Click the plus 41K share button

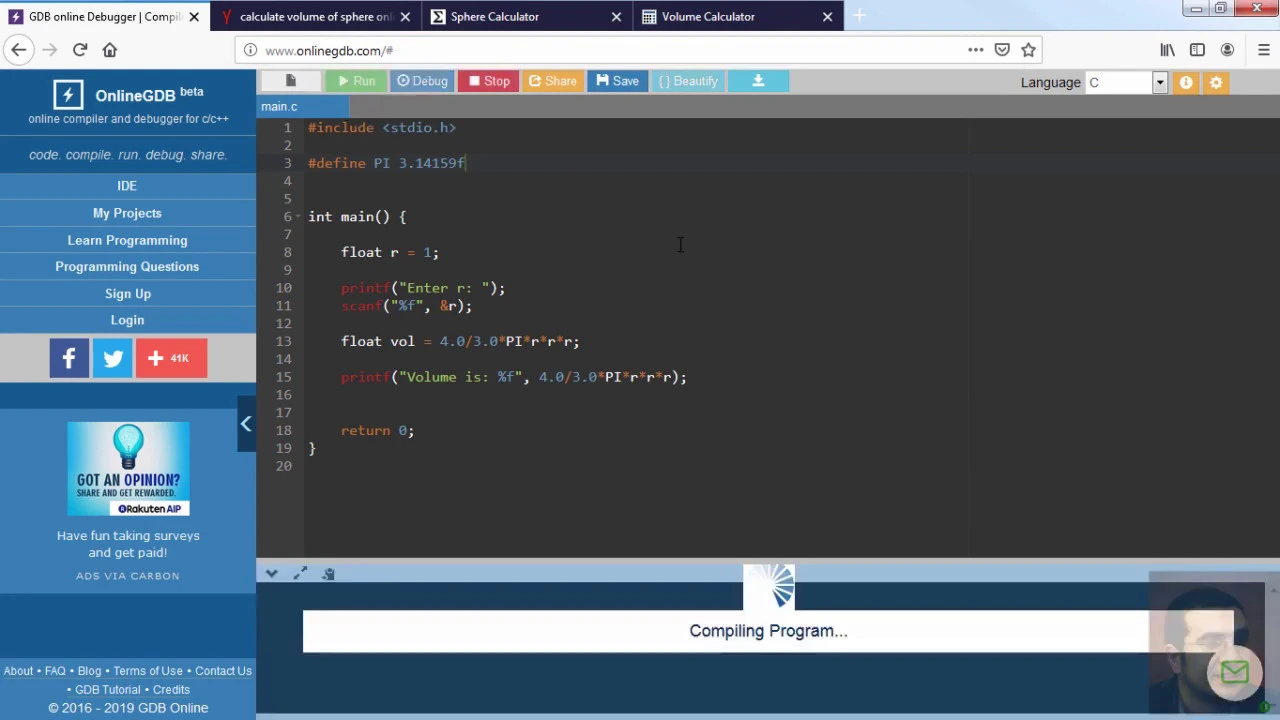[x=171, y=358]
